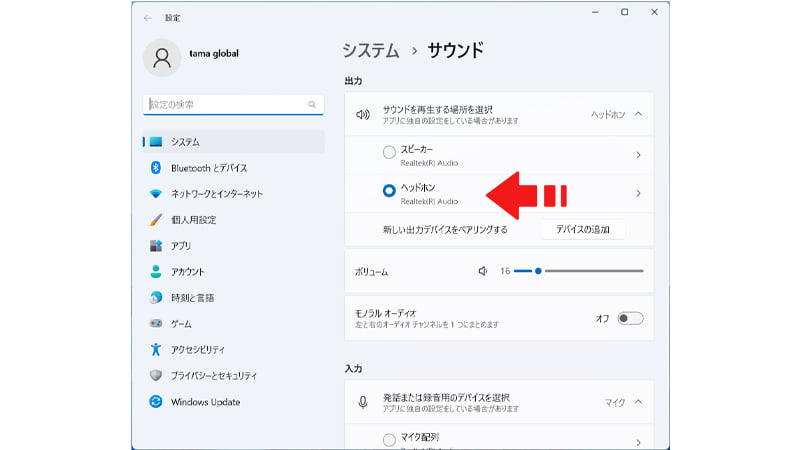This screenshot has height=450, width=800.
Task: Open ネットワークとインターネット settings
Action: coord(216,194)
